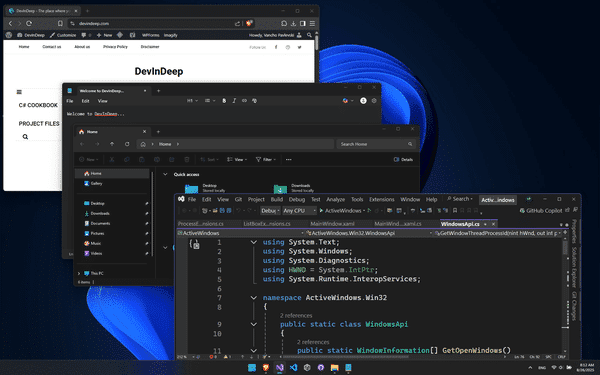The height and width of the screenshot is (375, 600).
Task: Open the H1 heading dropdown in Notepad
Action: [192, 101]
